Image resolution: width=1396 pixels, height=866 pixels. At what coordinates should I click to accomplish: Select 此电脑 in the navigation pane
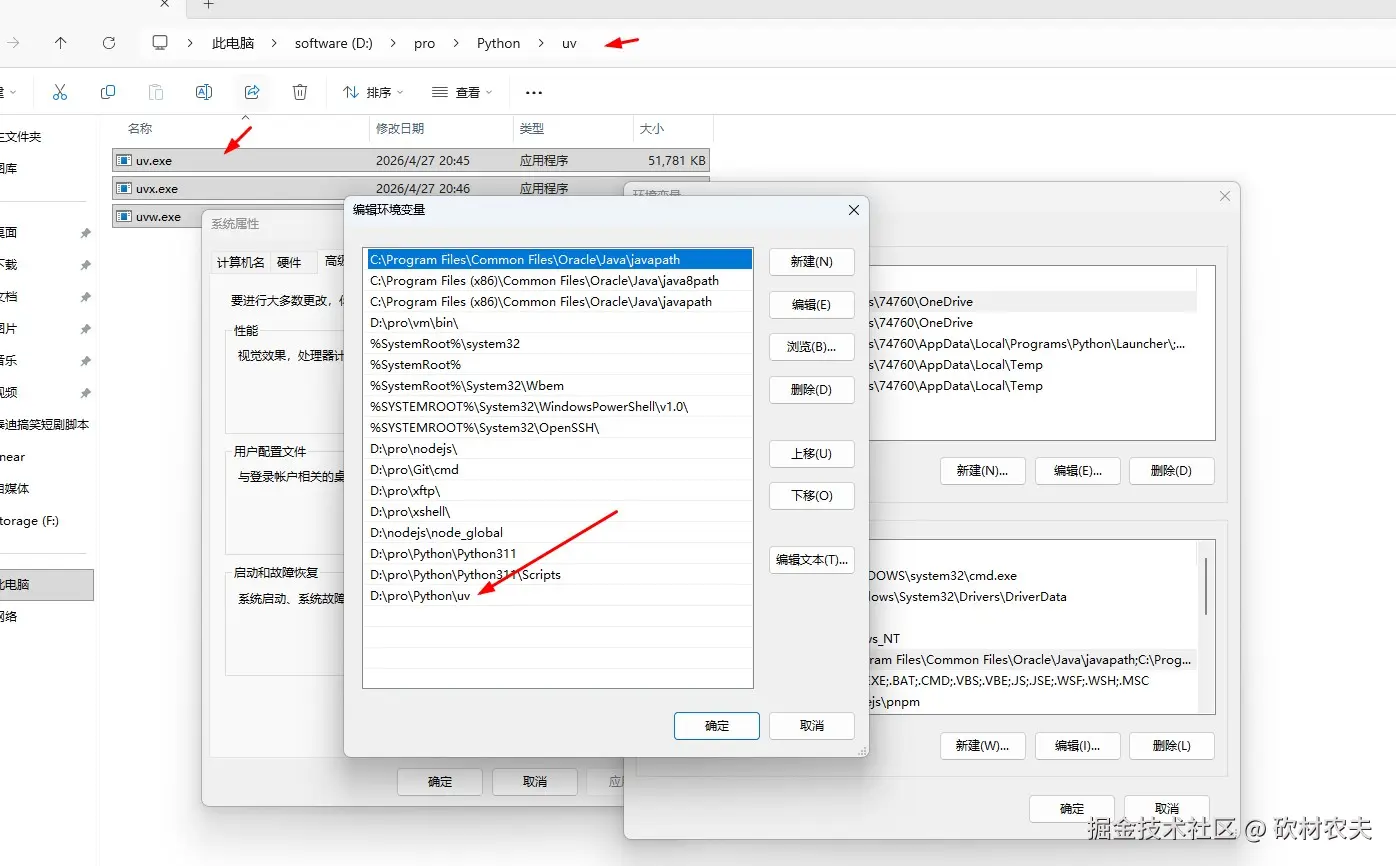[x=46, y=585]
